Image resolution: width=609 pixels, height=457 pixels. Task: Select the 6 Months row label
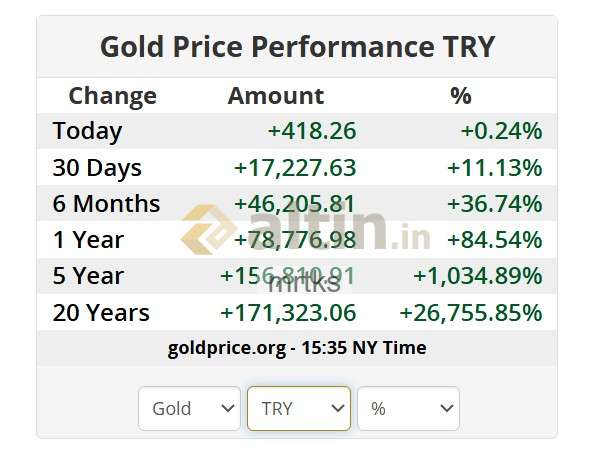(x=106, y=204)
